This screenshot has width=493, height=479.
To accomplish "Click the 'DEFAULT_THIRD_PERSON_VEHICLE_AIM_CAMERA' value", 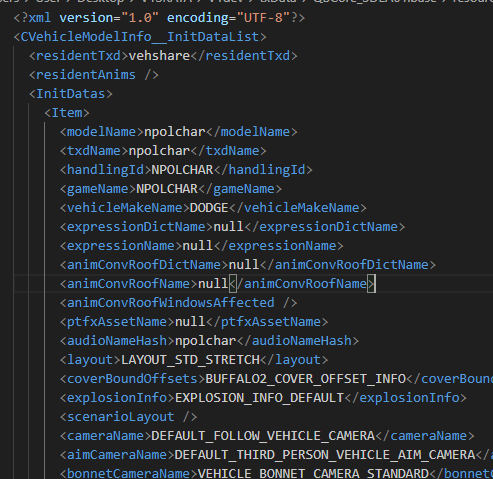I will pos(325,455).
